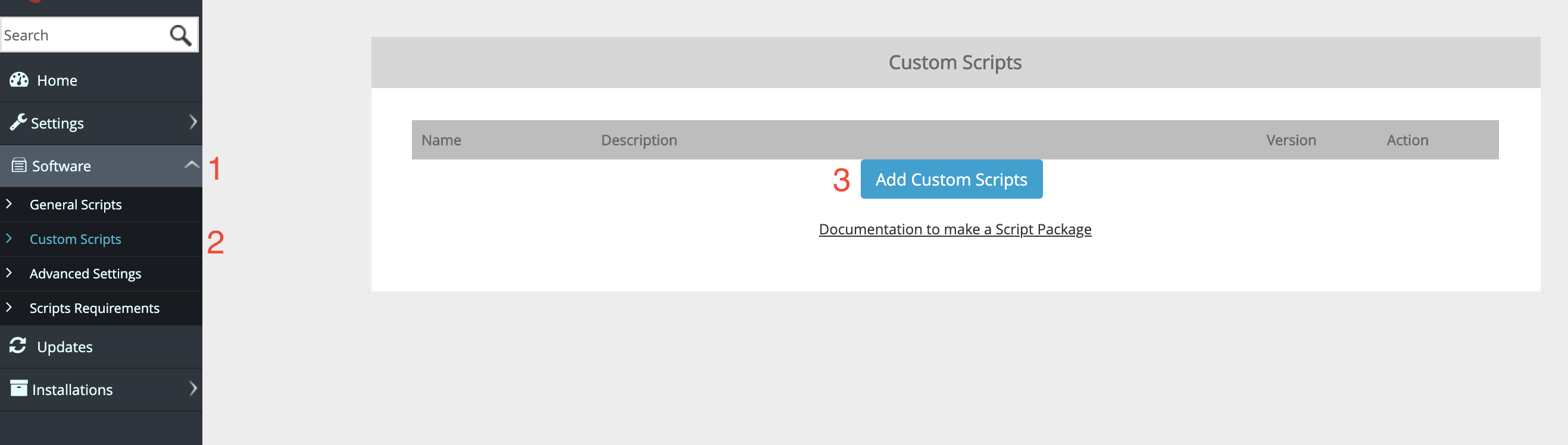This screenshot has height=445, width=1568.
Task: Open Custom Scripts submenu item
Action: coord(76,239)
